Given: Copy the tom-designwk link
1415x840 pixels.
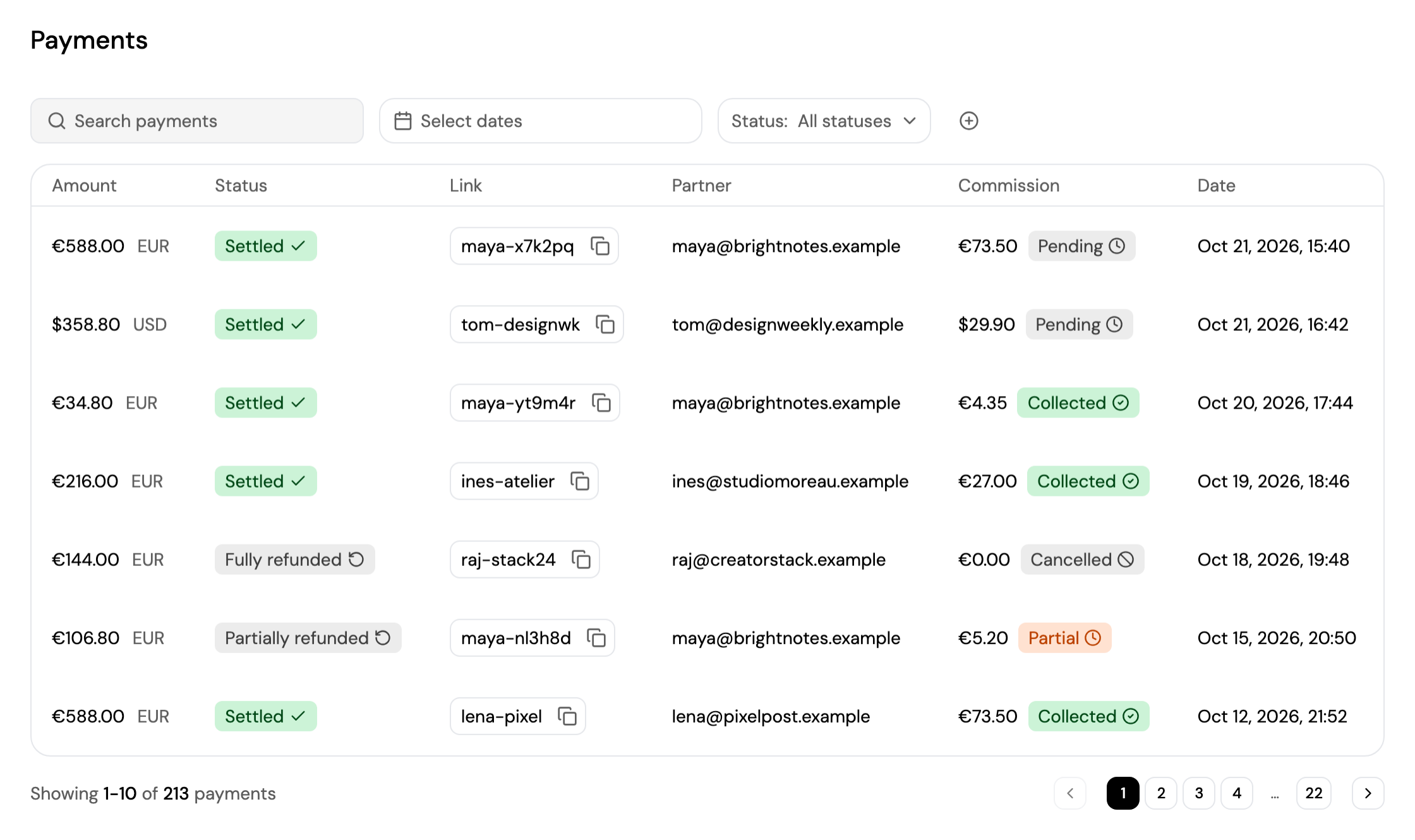Looking at the screenshot, I should (x=605, y=324).
